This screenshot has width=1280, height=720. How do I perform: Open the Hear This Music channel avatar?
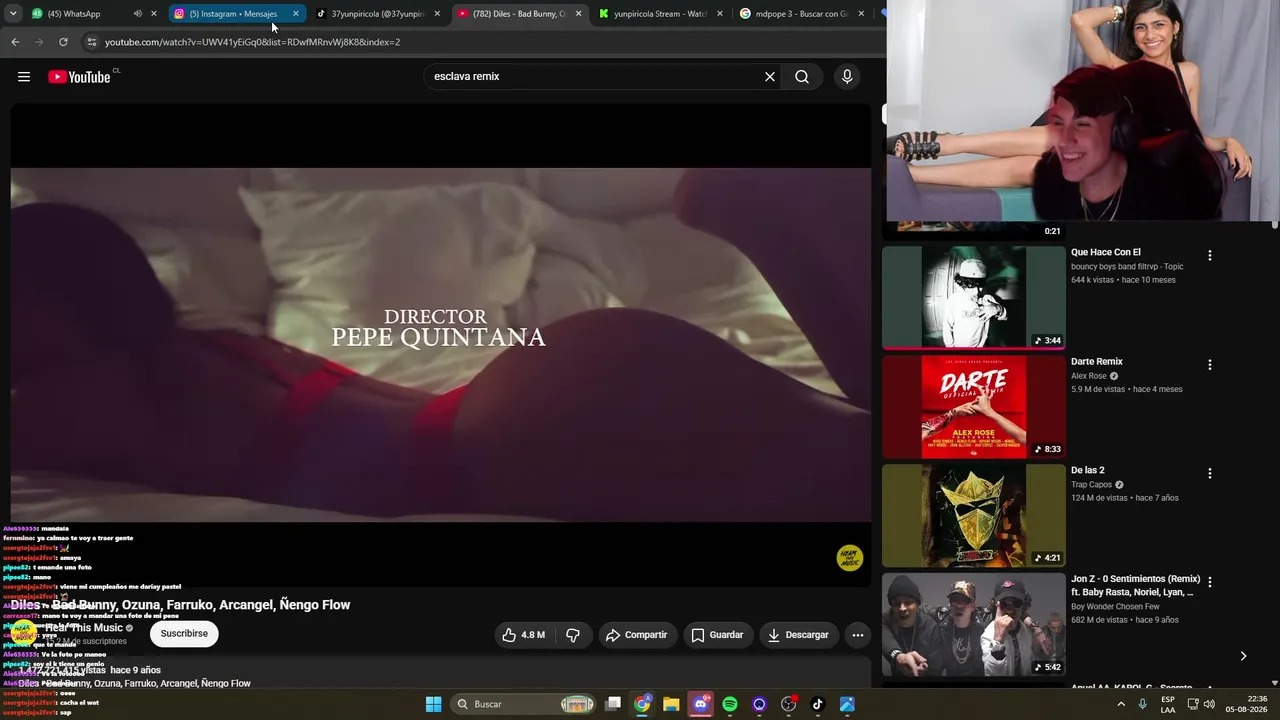click(x=24, y=633)
